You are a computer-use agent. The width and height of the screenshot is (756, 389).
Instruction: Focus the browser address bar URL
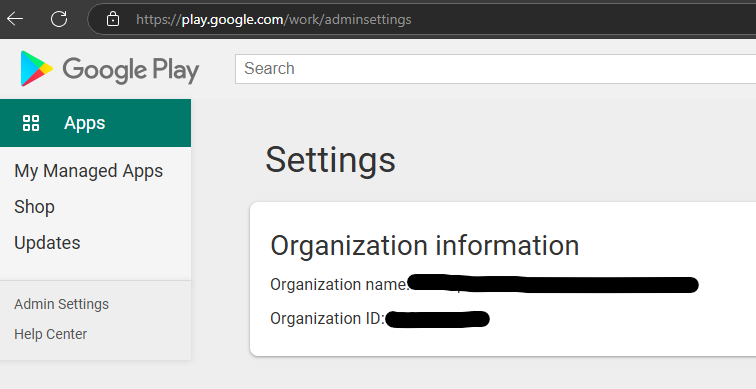tap(273, 19)
